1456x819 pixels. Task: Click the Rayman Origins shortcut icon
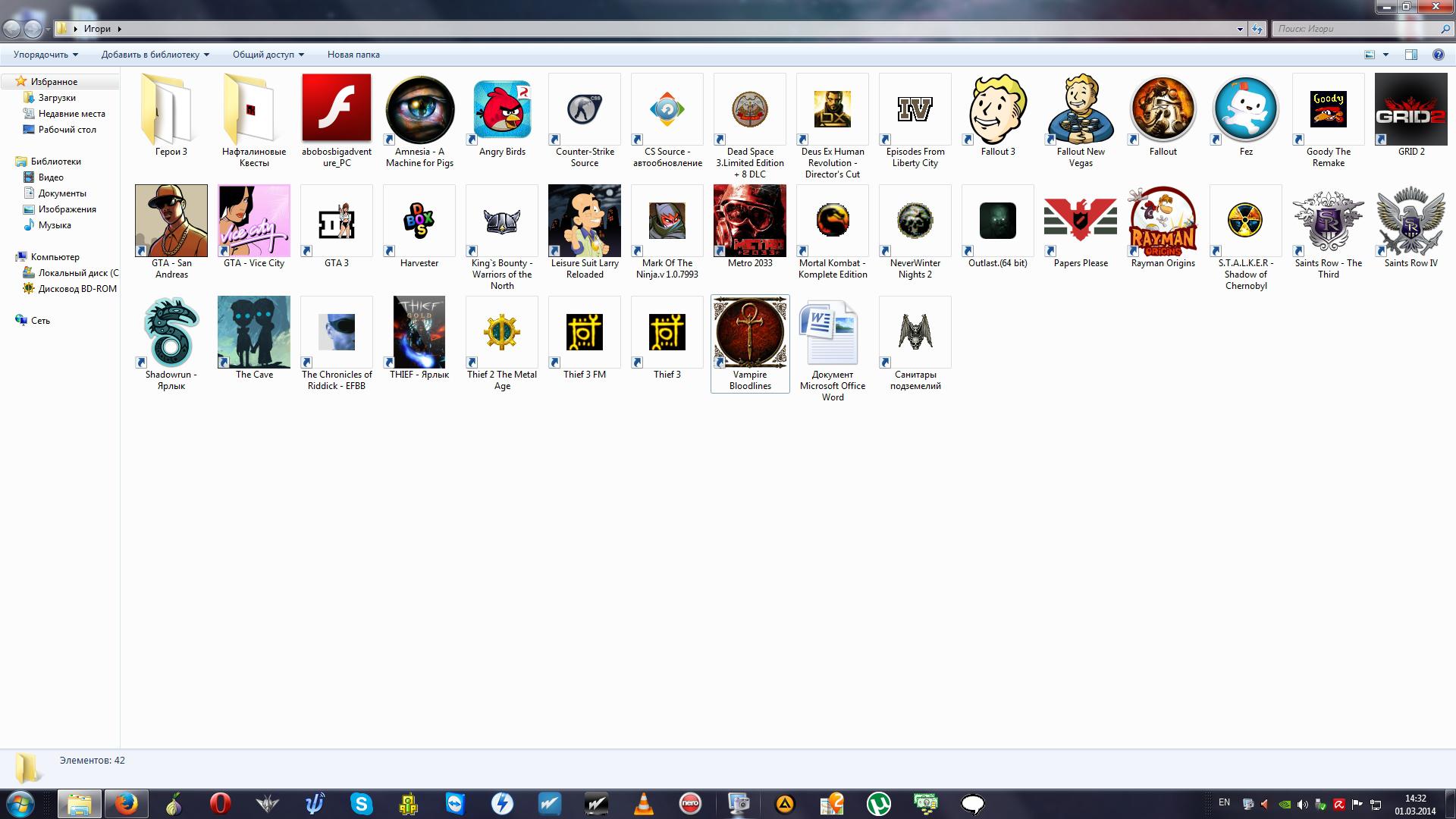(x=1163, y=221)
